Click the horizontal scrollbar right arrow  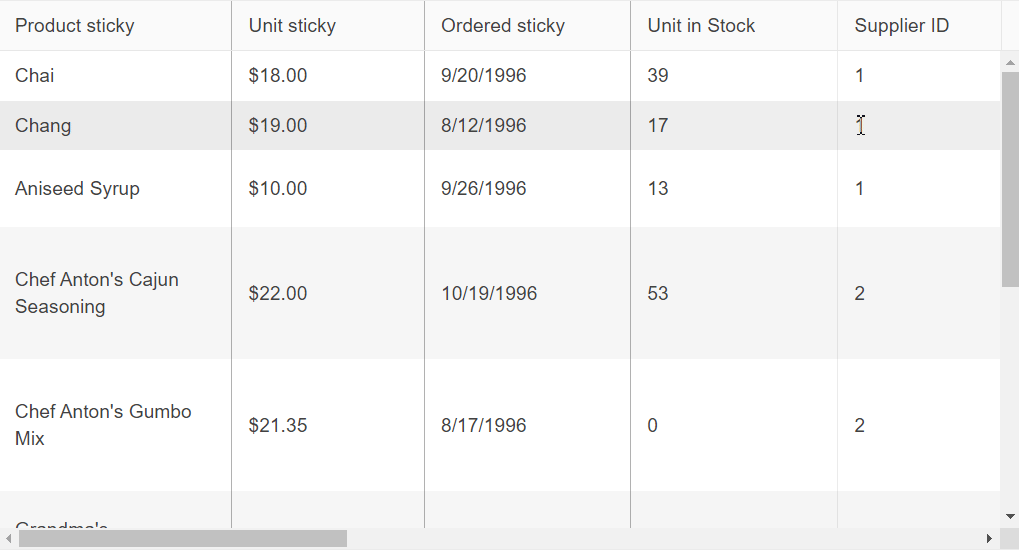click(989, 539)
